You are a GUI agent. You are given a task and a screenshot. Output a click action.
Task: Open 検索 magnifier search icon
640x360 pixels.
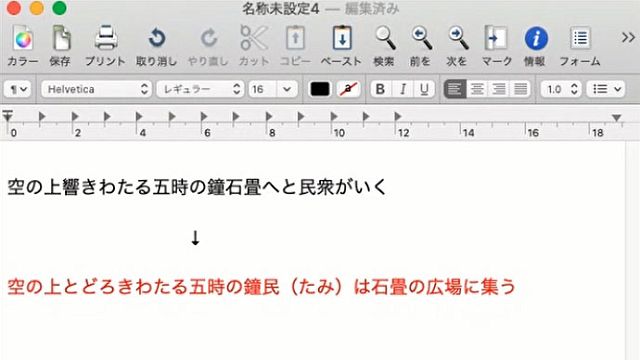click(x=384, y=38)
